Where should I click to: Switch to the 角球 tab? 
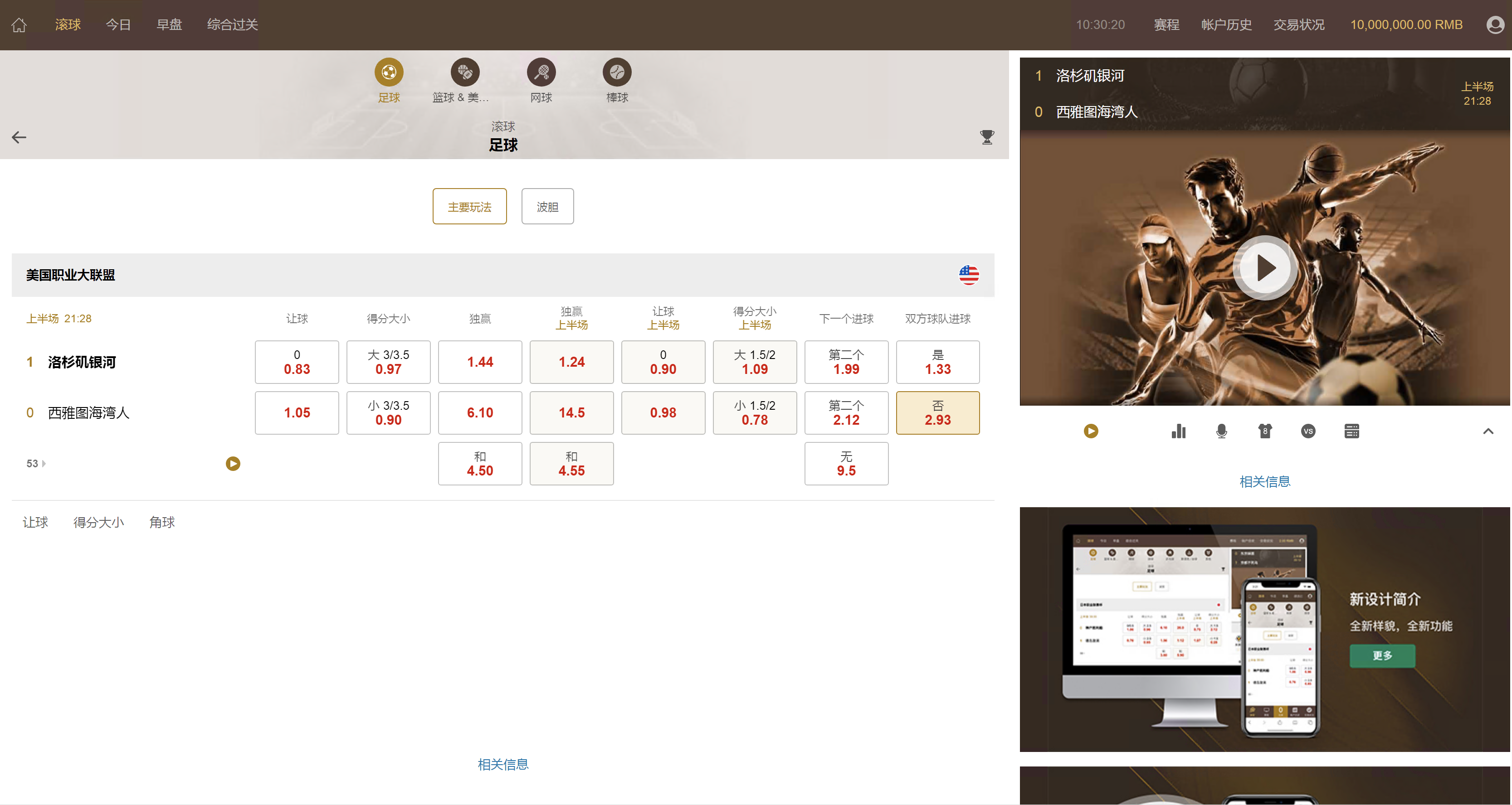tap(162, 522)
